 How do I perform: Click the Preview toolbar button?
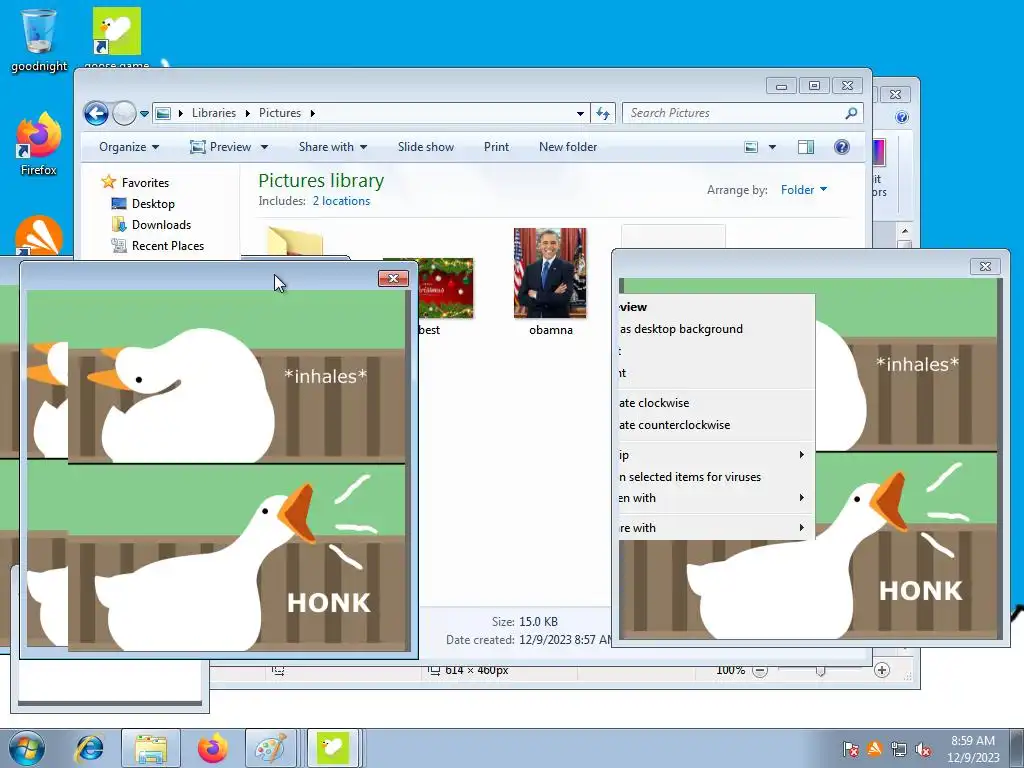pos(221,147)
